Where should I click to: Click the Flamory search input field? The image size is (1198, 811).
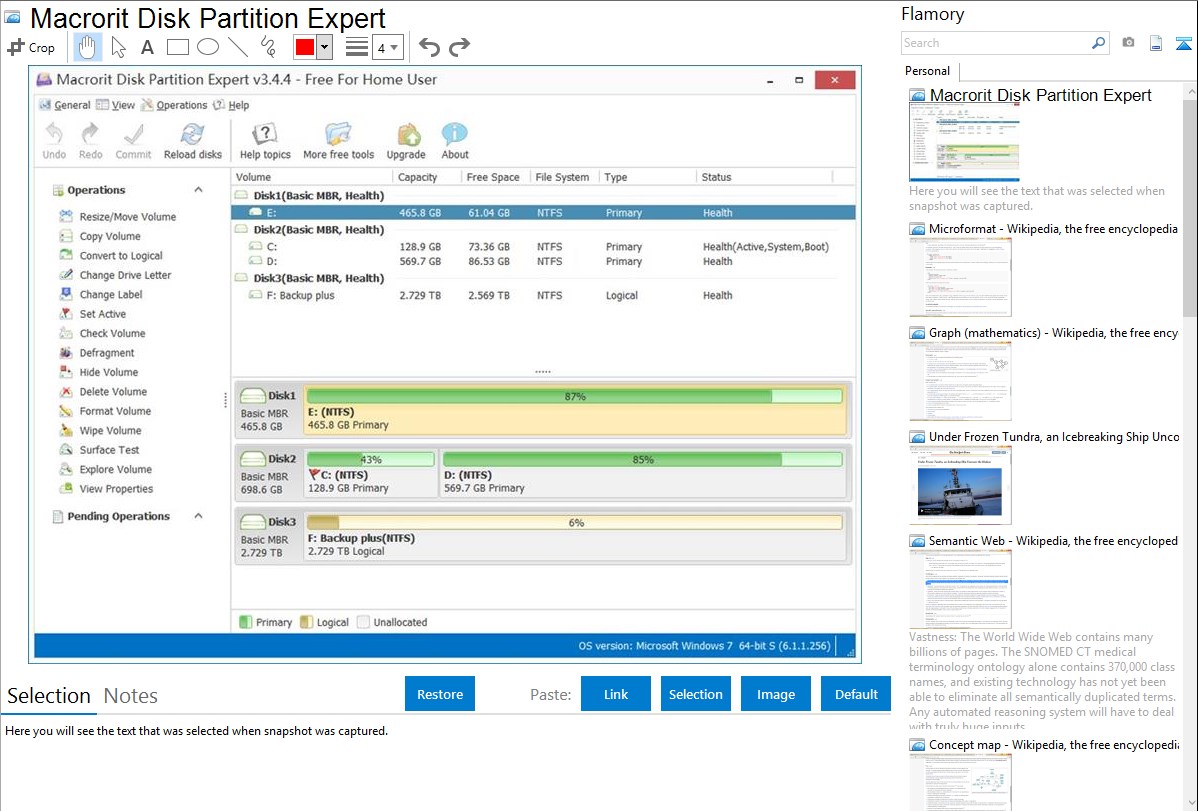point(996,43)
